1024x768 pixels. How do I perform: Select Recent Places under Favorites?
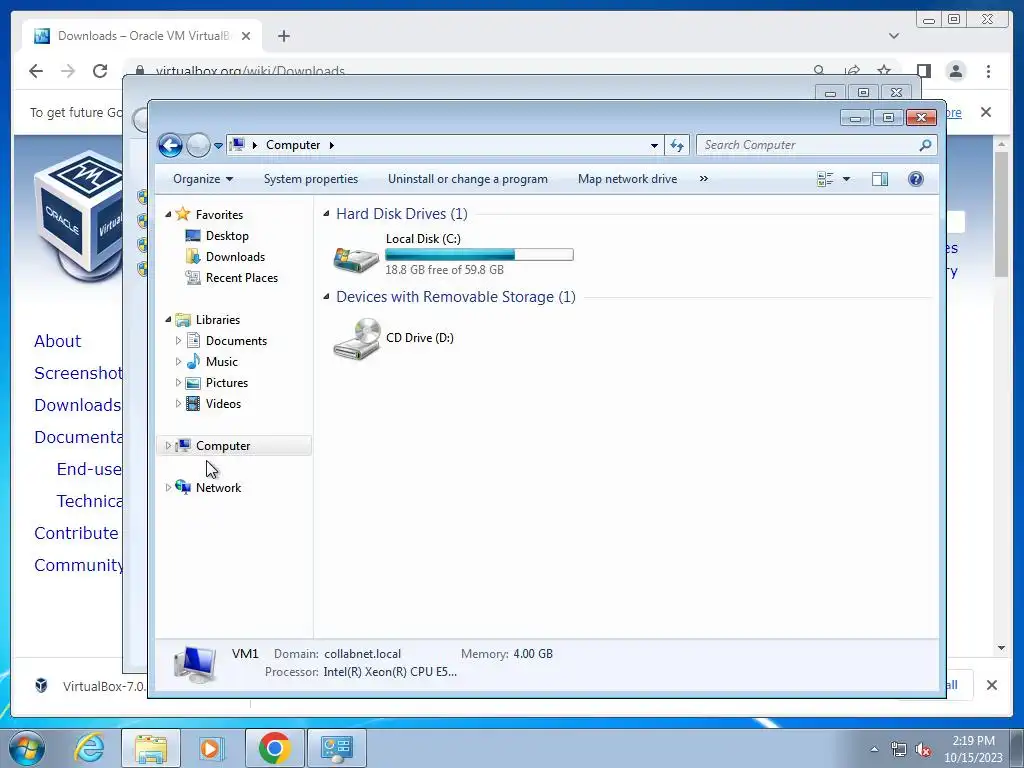(242, 278)
